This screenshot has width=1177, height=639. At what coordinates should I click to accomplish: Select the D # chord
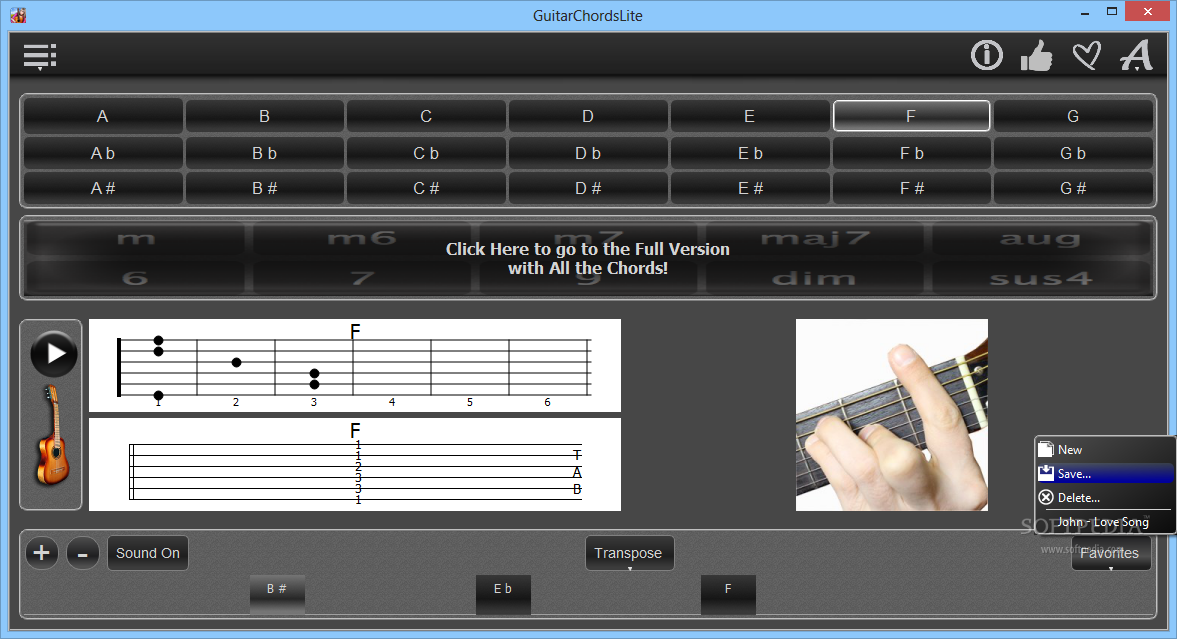pos(588,188)
